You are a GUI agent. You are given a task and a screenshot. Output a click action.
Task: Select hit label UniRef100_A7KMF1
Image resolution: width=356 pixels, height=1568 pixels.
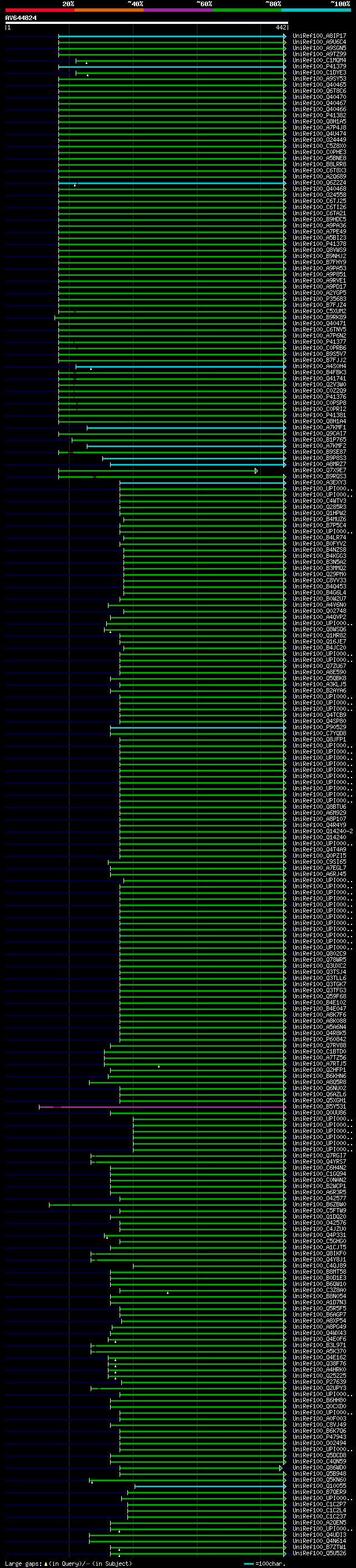(x=319, y=428)
